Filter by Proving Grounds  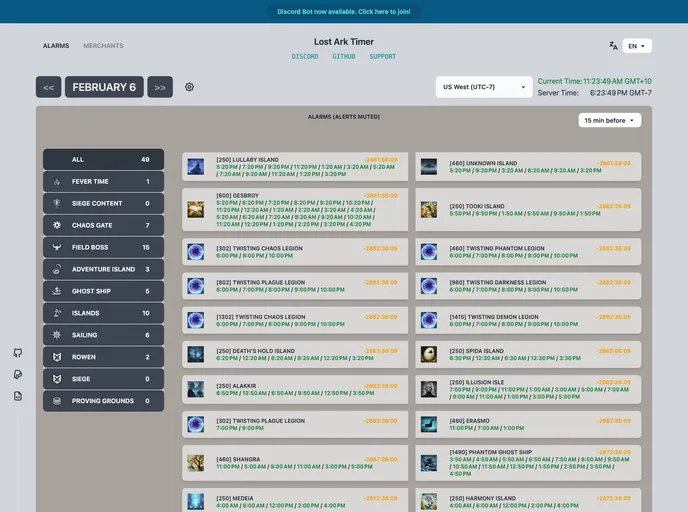pos(104,401)
